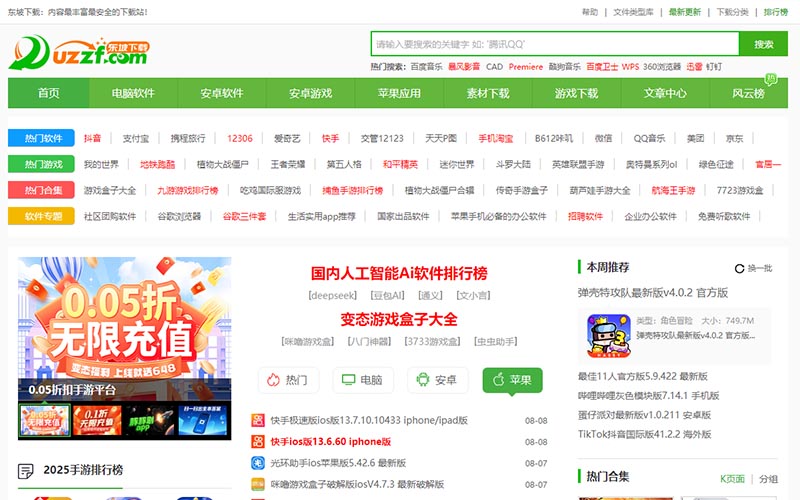The height and width of the screenshot is (500, 800).
Task: Click the 热门合集 red label
Action: [41, 190]
